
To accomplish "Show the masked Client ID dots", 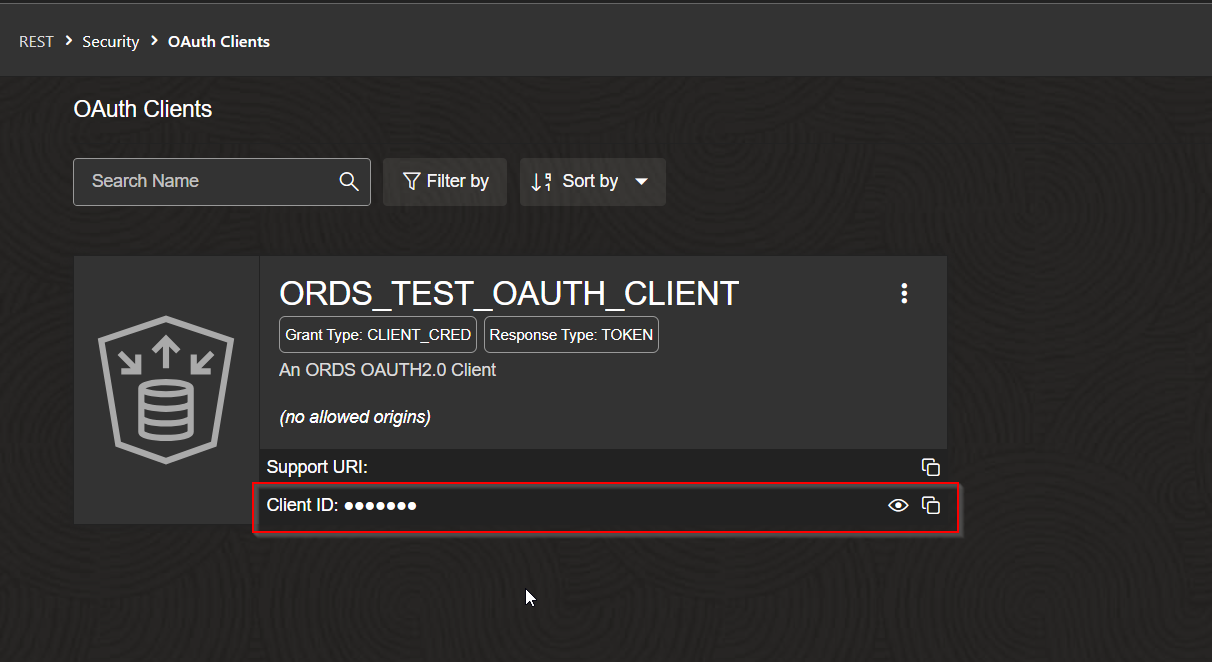I will pos(381,505).
